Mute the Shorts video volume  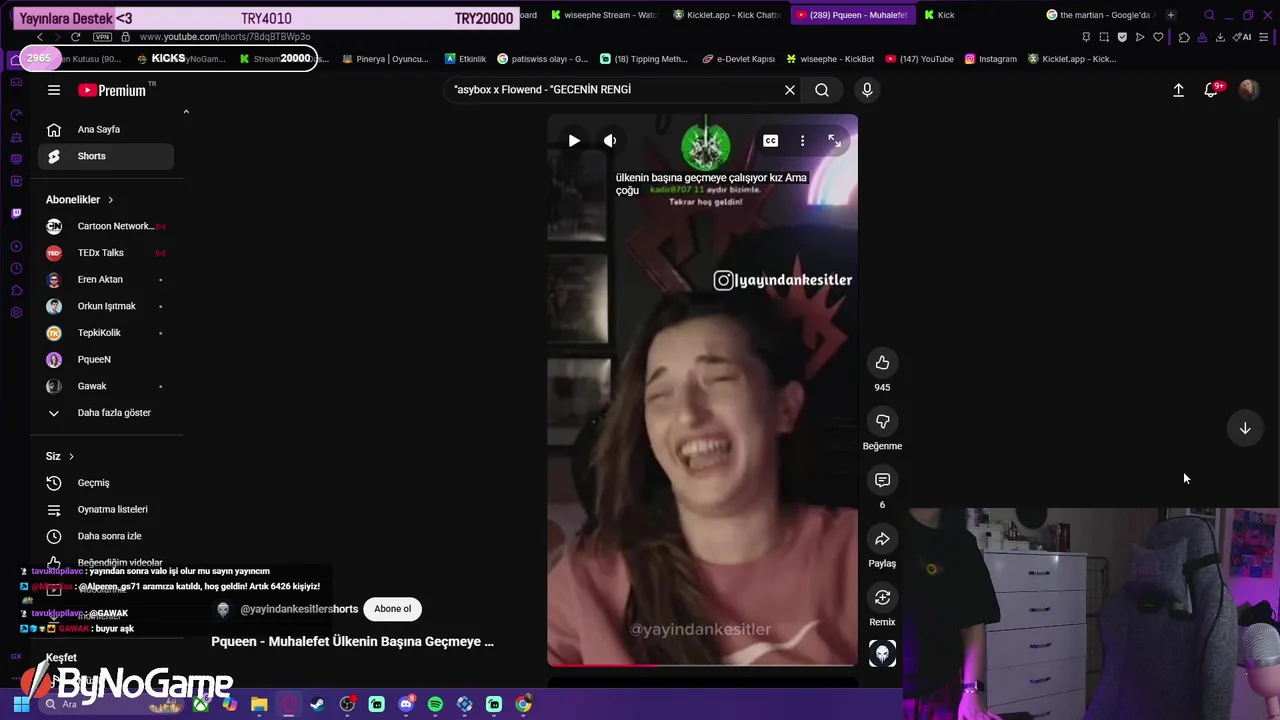(610, 141)
